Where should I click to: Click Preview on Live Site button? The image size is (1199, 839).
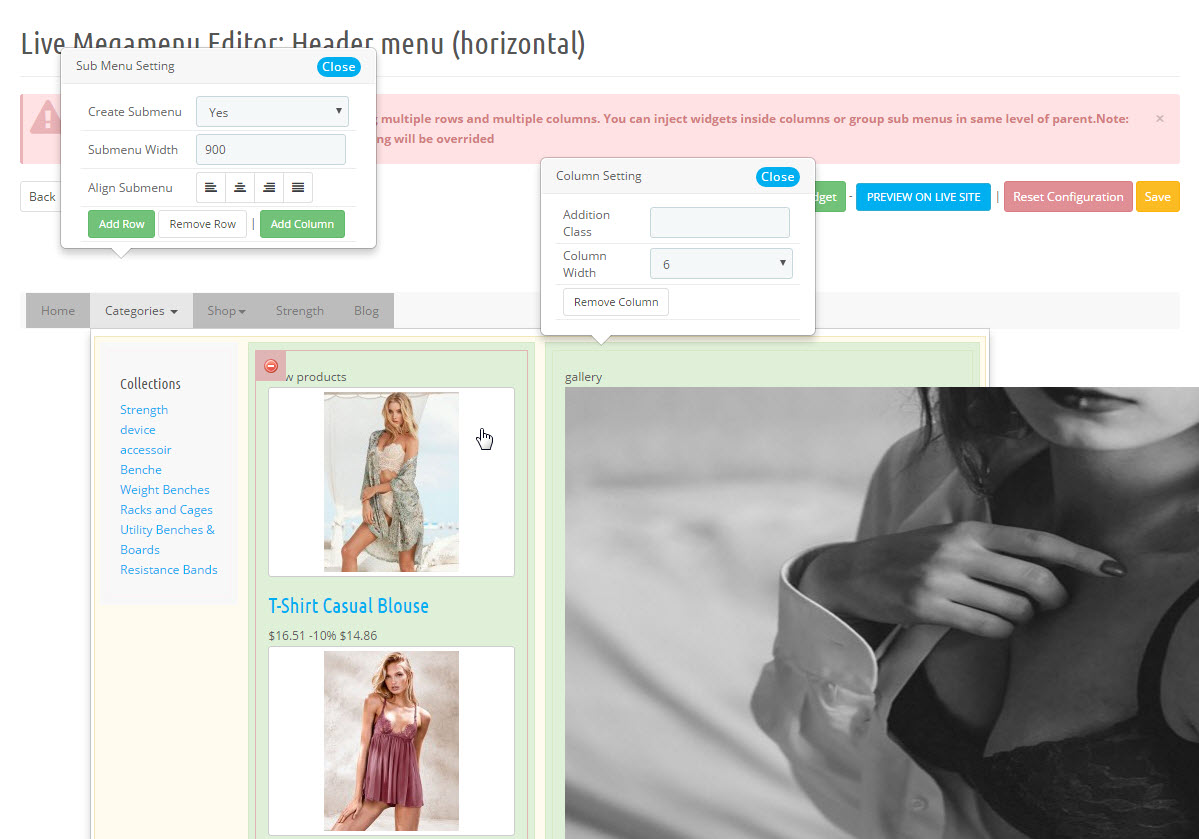(923, 197)
